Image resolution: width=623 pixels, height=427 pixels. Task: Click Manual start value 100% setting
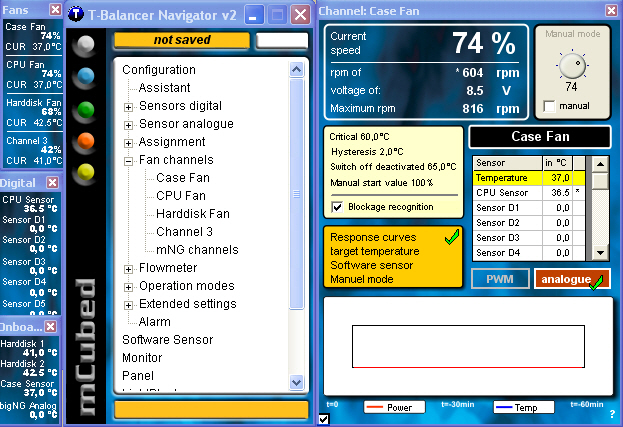381,183
